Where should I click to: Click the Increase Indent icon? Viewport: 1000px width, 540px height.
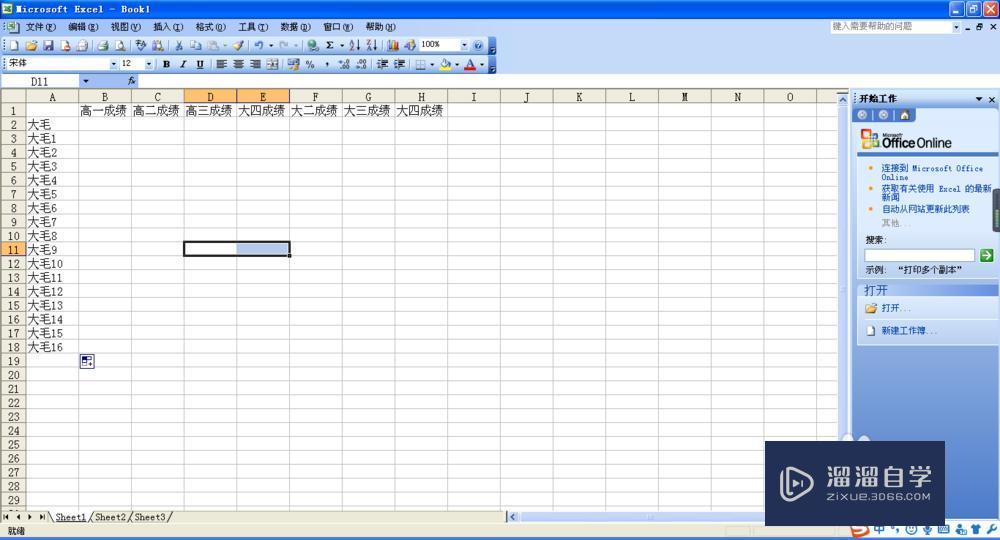pyautogui.click(x=399, y=64)
